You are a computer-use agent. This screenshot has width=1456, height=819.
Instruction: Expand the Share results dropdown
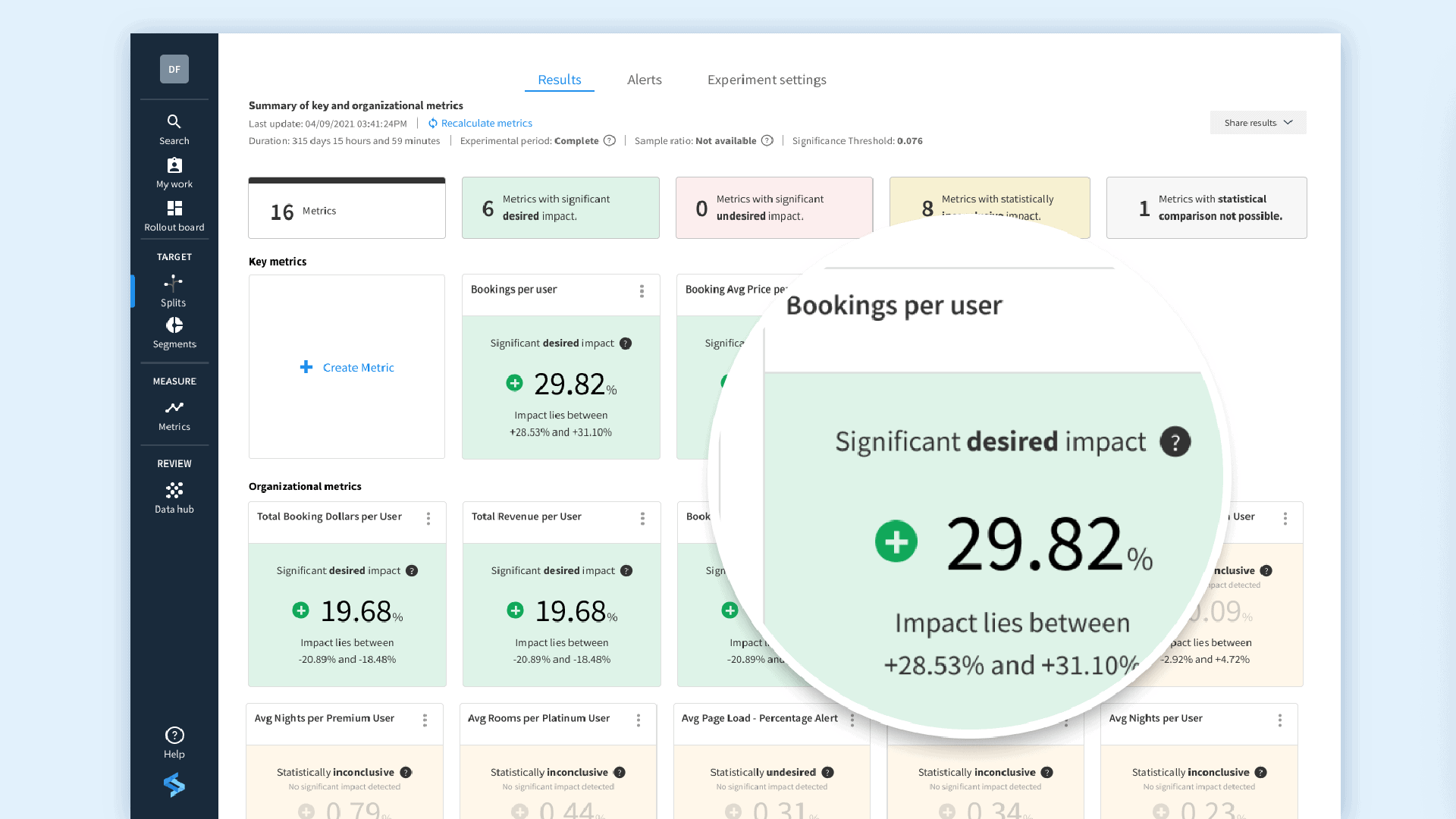1257,123
